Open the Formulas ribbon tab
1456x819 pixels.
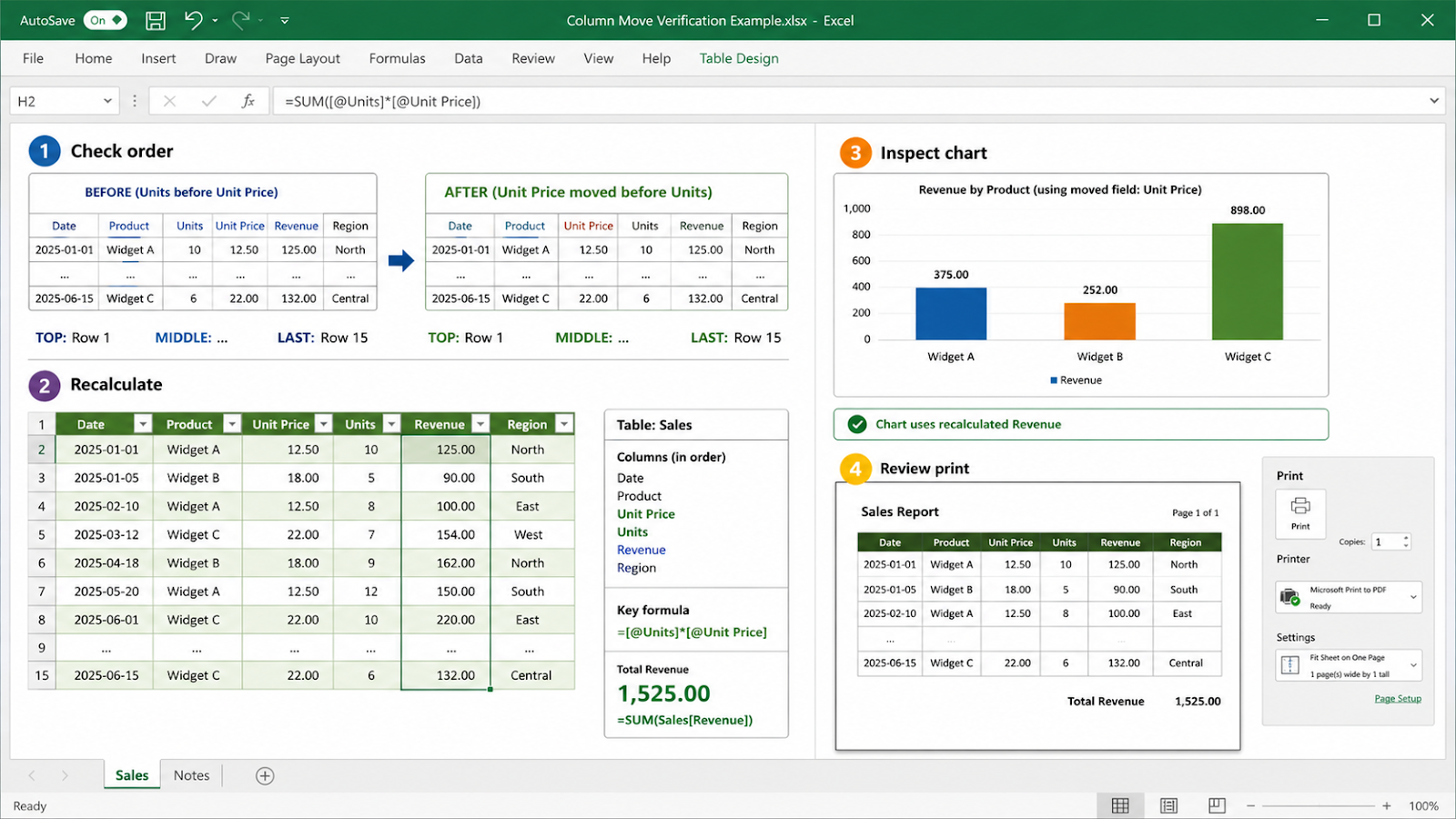pyautogui.click(x=397, y=58)
